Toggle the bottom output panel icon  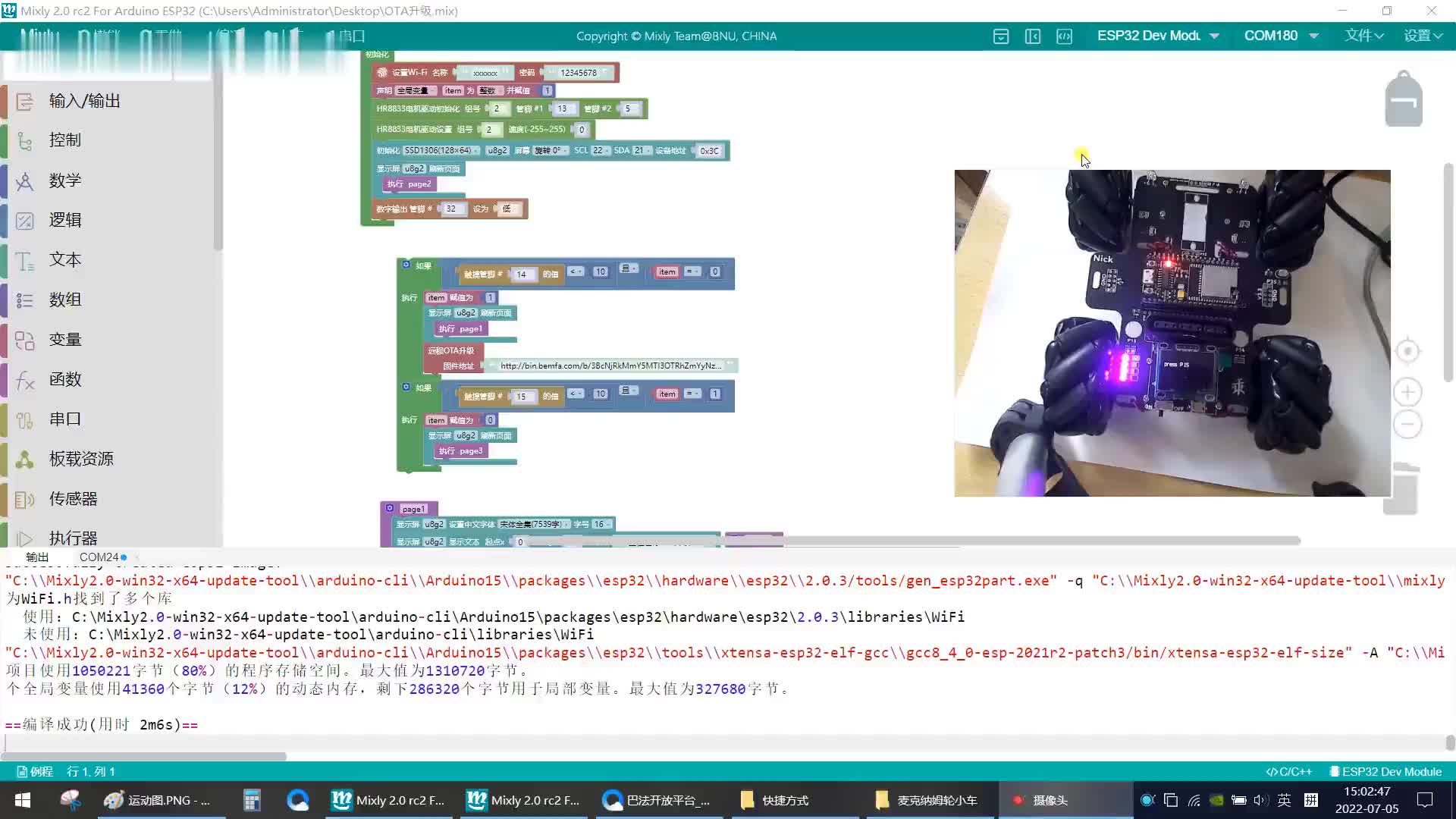(1001, 36)
